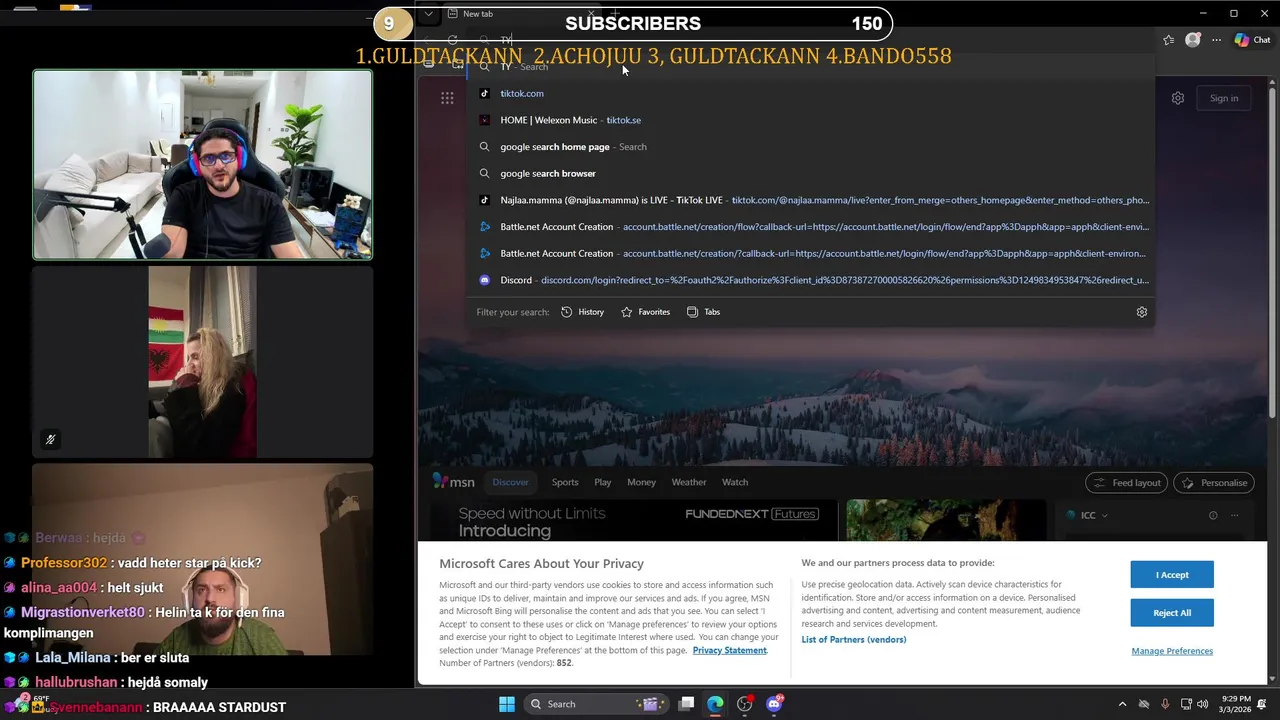Open Copilot Chat in the toolbar
Image resolution: width=1280 pixels, height=720 pixels.
1252,40
